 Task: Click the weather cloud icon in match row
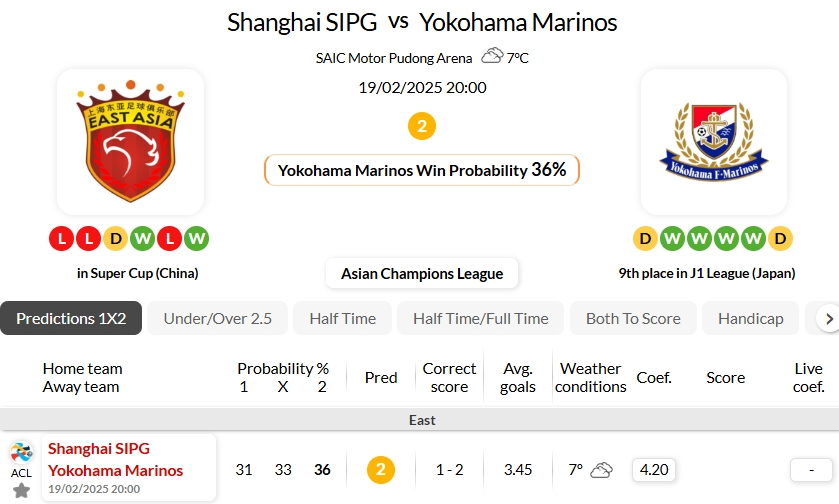pos(601,469)
